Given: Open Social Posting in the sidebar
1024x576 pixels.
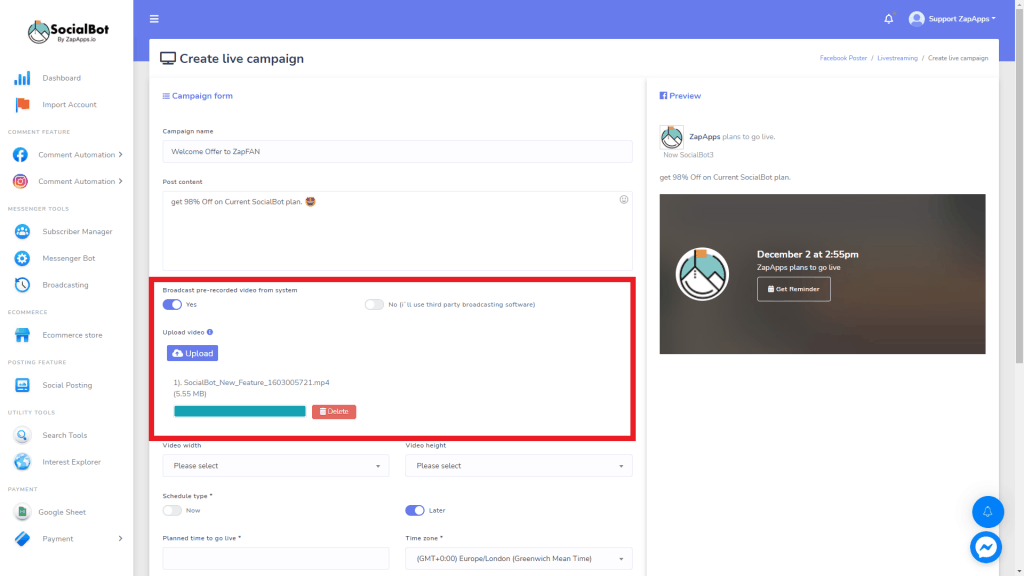Looking at the screenshot, I should click(67, 385).
